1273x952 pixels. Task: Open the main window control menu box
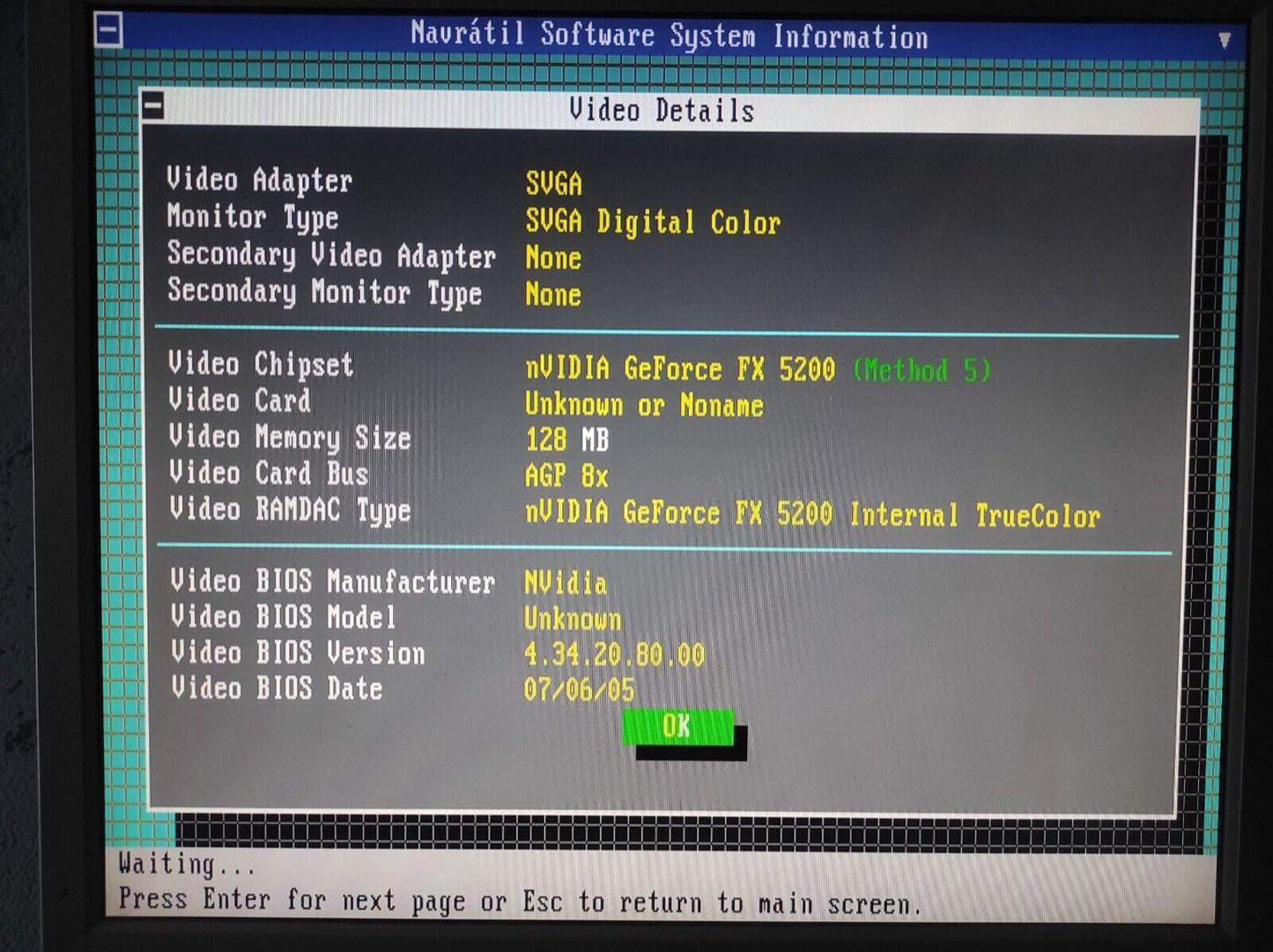[x=108, y=31]
